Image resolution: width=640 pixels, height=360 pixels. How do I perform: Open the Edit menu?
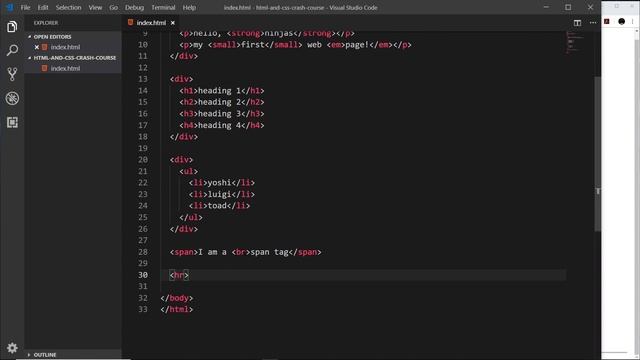click(x=43, y=7)
